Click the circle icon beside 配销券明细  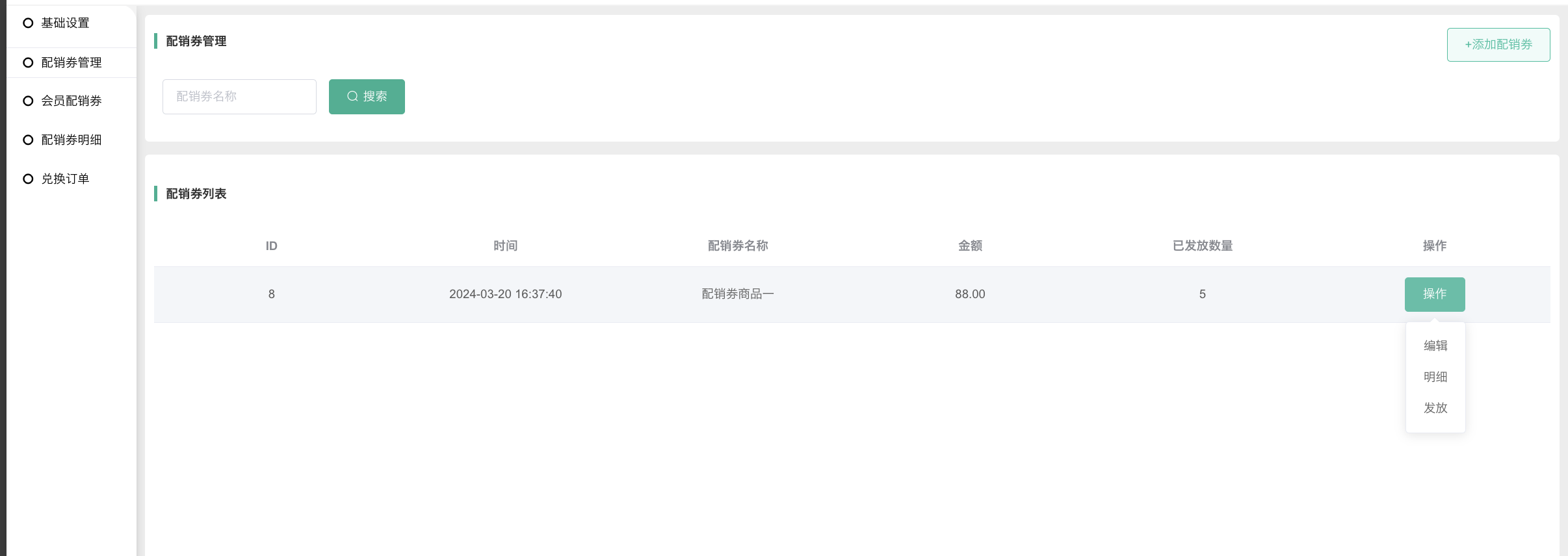28,140
